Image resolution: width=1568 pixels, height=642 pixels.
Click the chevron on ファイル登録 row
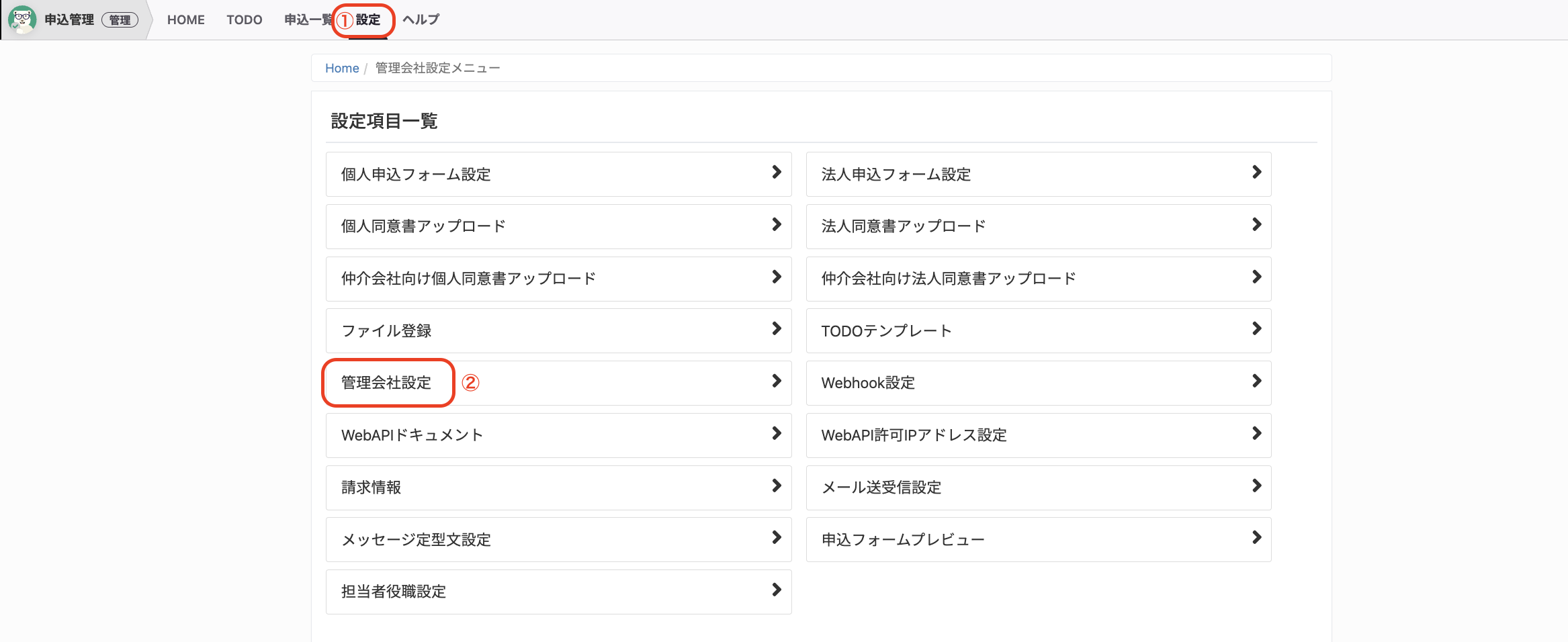pos(777,329)
